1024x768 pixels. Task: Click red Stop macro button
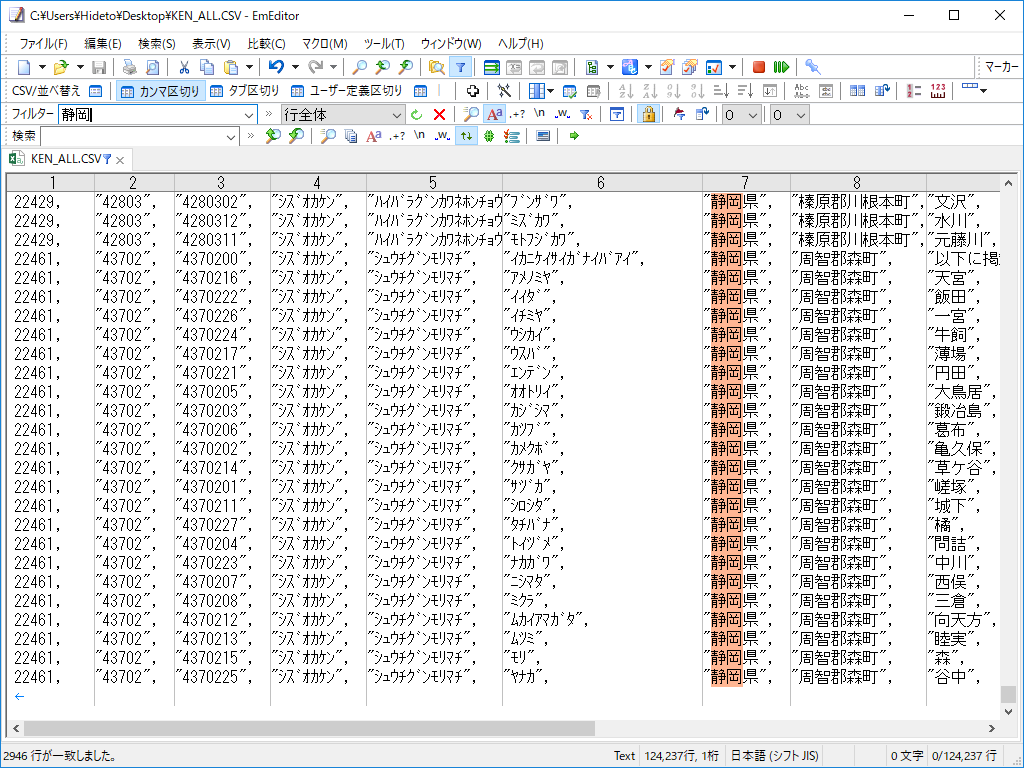coord(758,67)
